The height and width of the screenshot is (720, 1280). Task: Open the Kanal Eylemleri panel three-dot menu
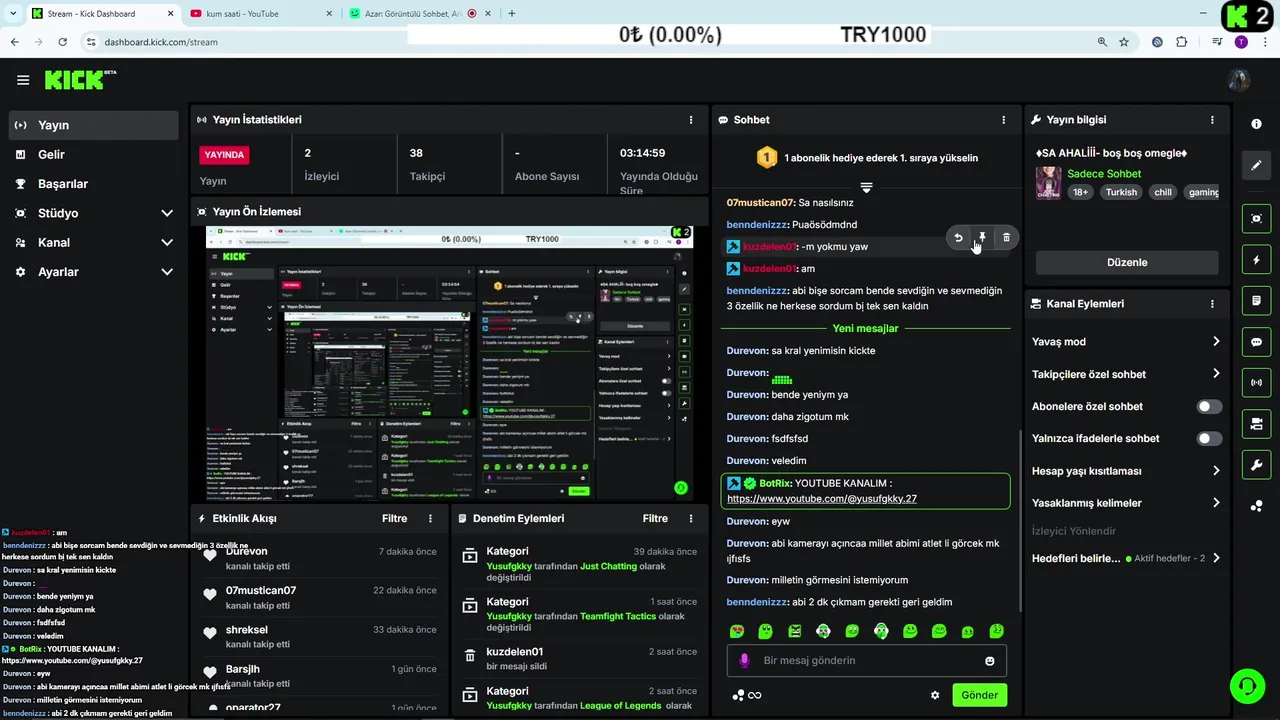(x=1212, y=304)
